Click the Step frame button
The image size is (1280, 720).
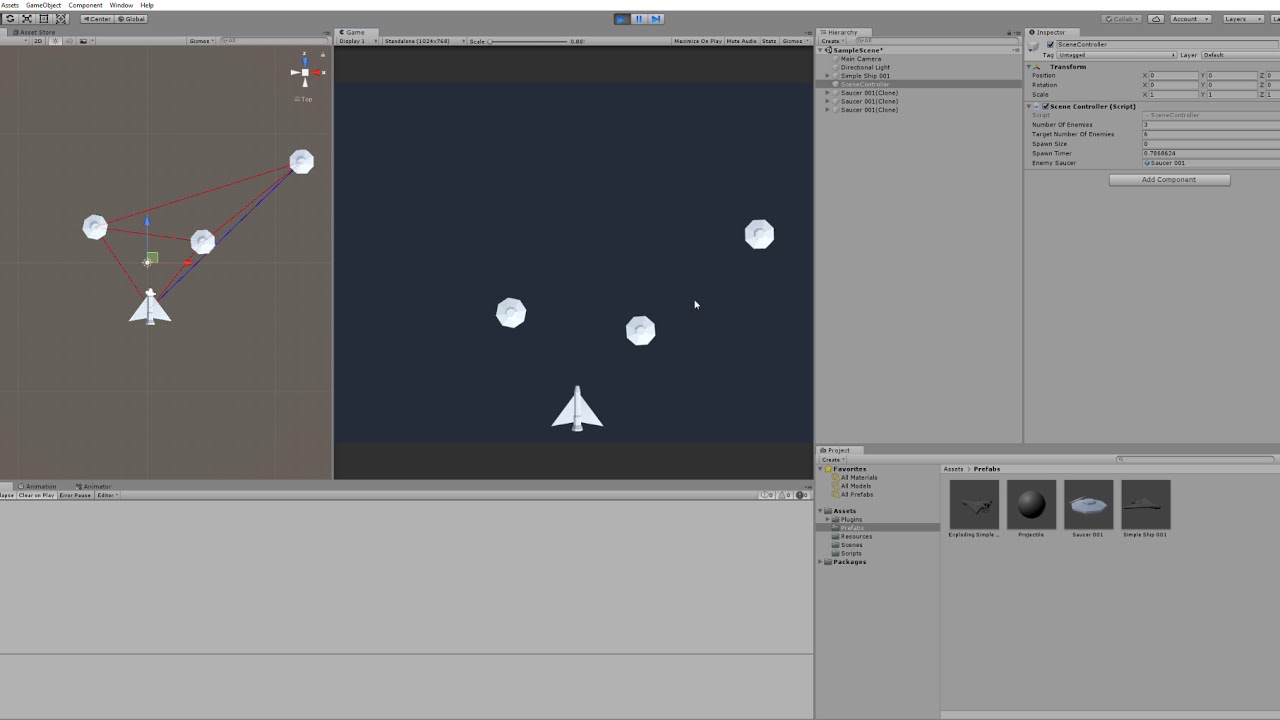[x=656, y=18]
